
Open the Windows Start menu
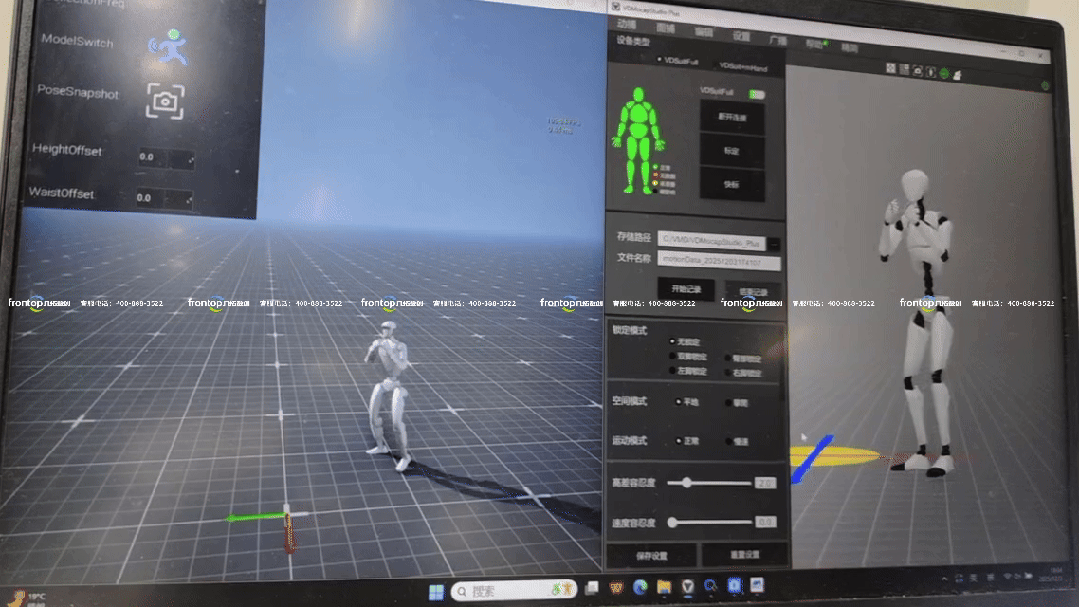pyautogui.click(x=436, y=592)
